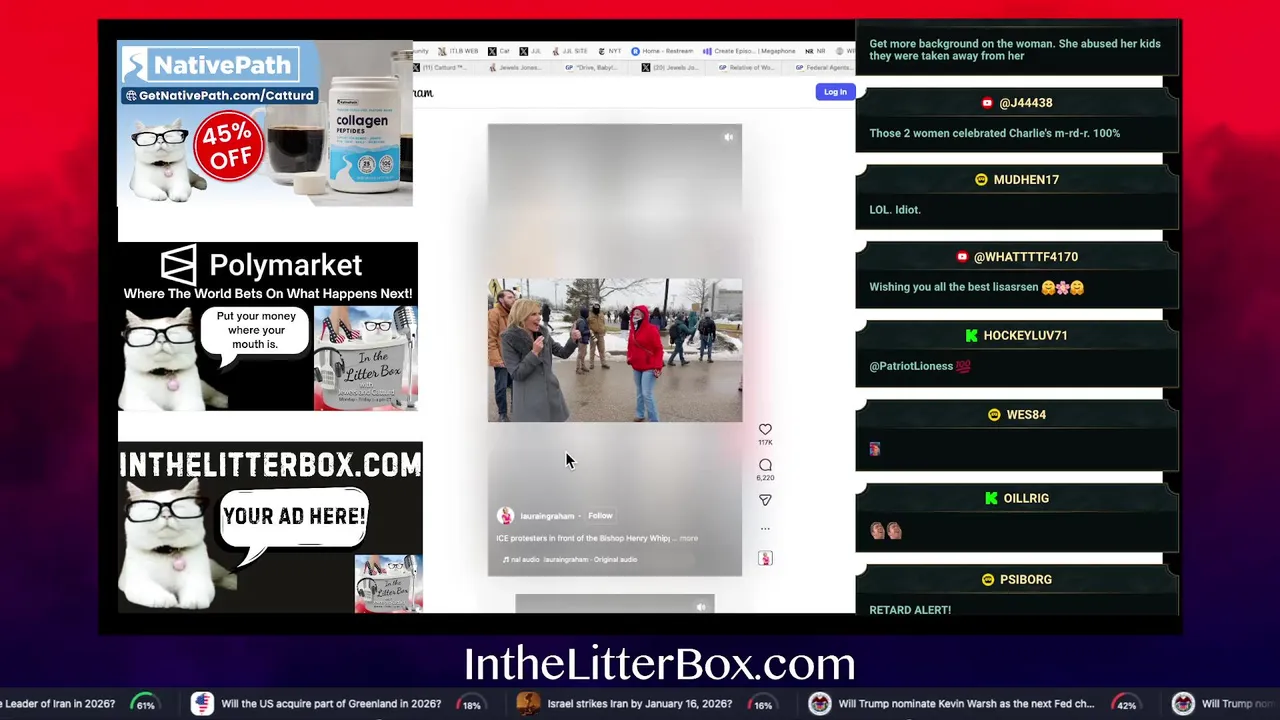
Task: Click the Rumble-style icon beside MUDHEN17
Action: click(981, 180)
